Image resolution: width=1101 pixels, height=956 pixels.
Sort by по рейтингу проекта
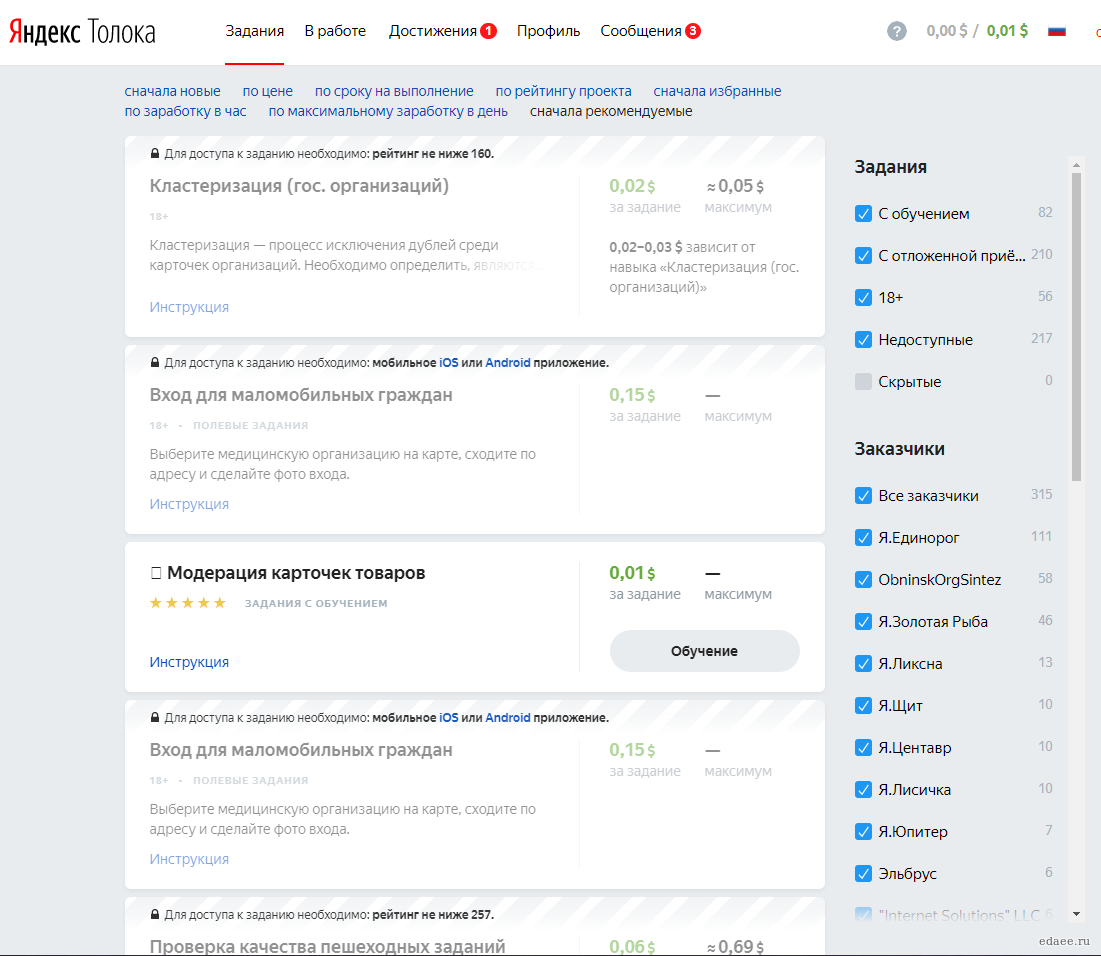[x=563, y=91]
